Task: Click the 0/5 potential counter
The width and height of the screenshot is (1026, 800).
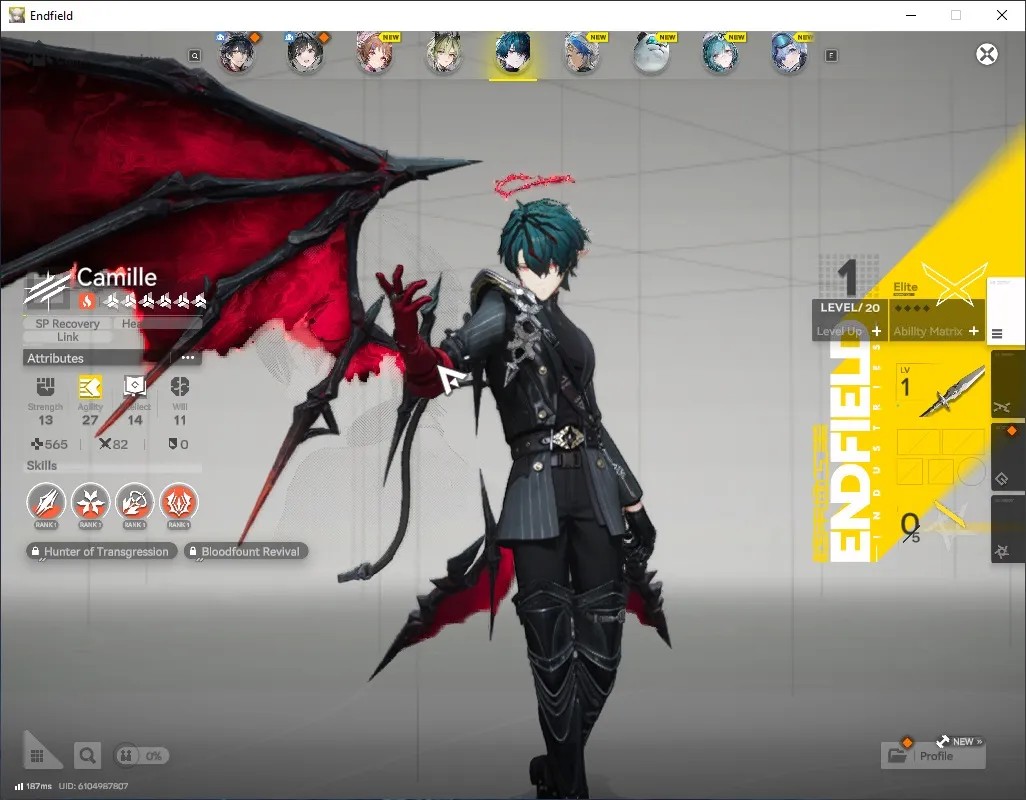Action: click(910, 527)
